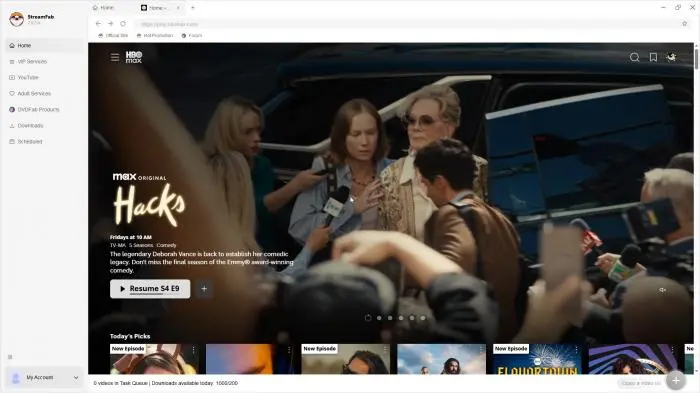Select the third hero carousel dot
The height and width of the screenshot is (393, 700).
click(x=390, y=318)
